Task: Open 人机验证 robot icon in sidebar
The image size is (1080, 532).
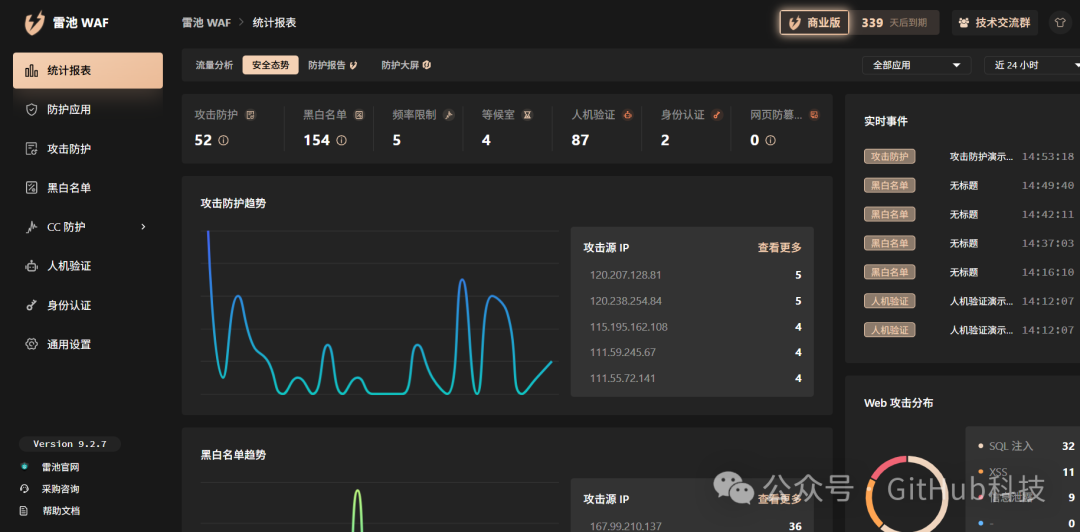Action: point(31,266)
